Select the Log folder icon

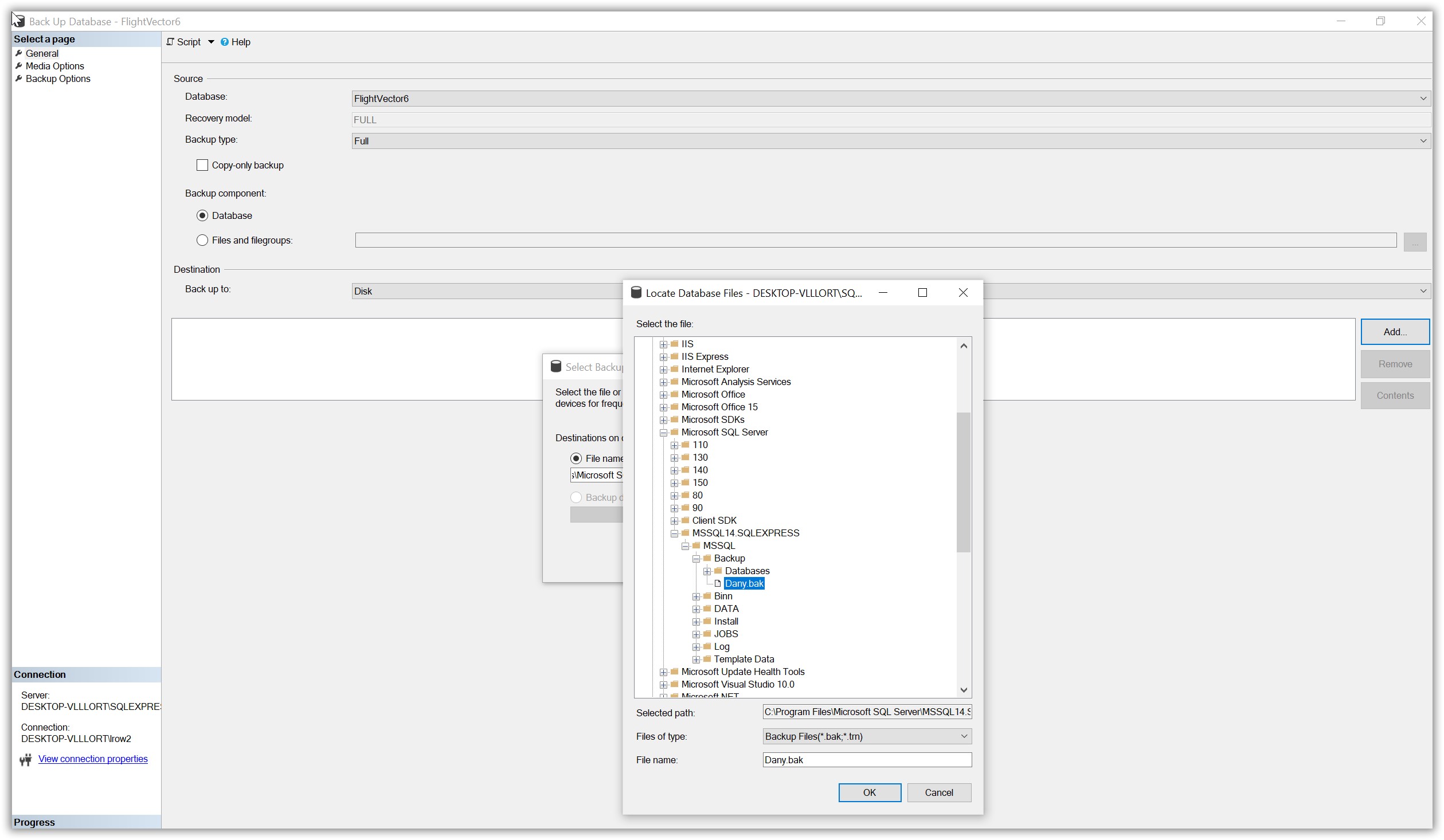tap(707, 646)
